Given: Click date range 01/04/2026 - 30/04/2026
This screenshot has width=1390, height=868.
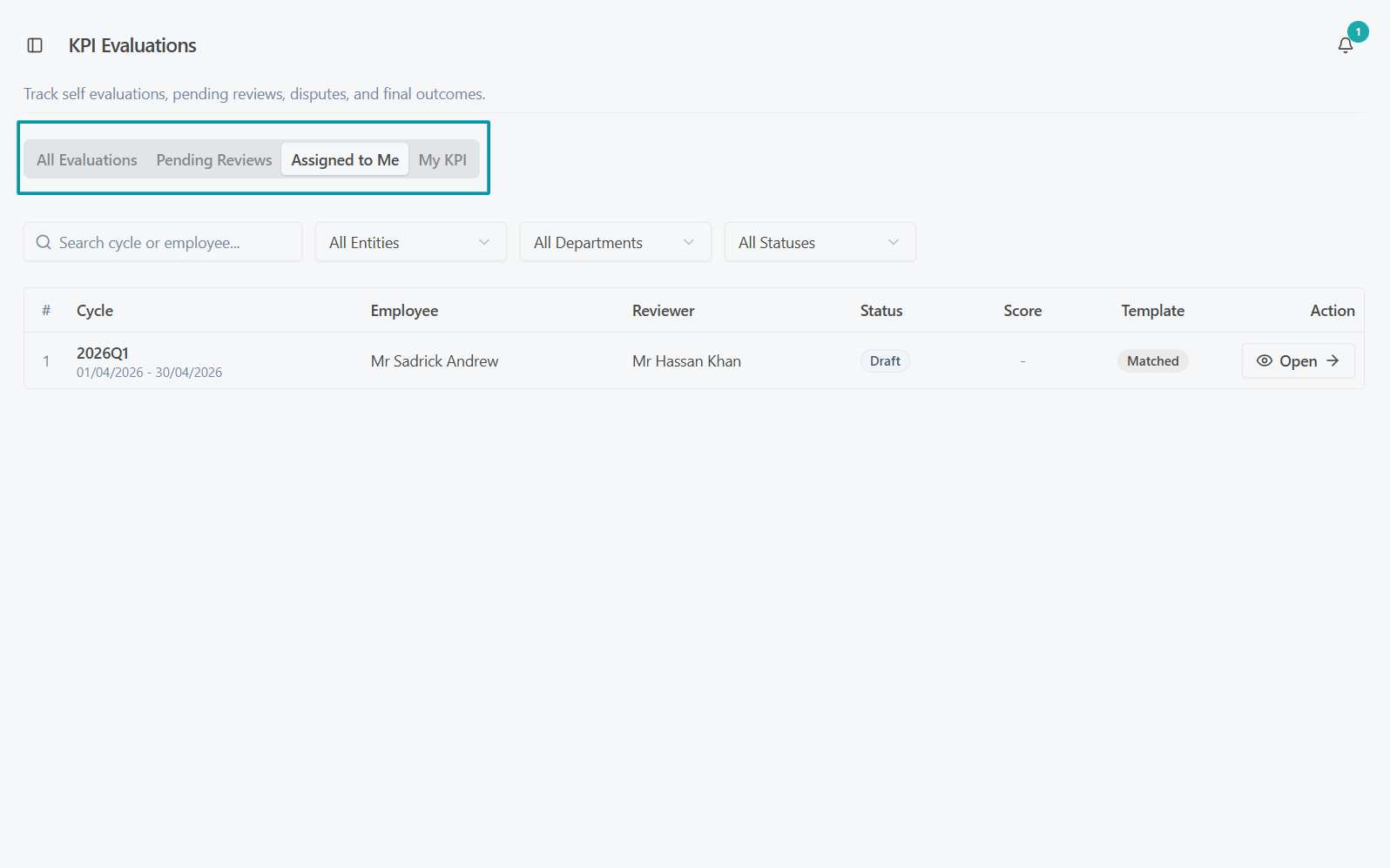Looking at the screenshot, I should point(149,373).
